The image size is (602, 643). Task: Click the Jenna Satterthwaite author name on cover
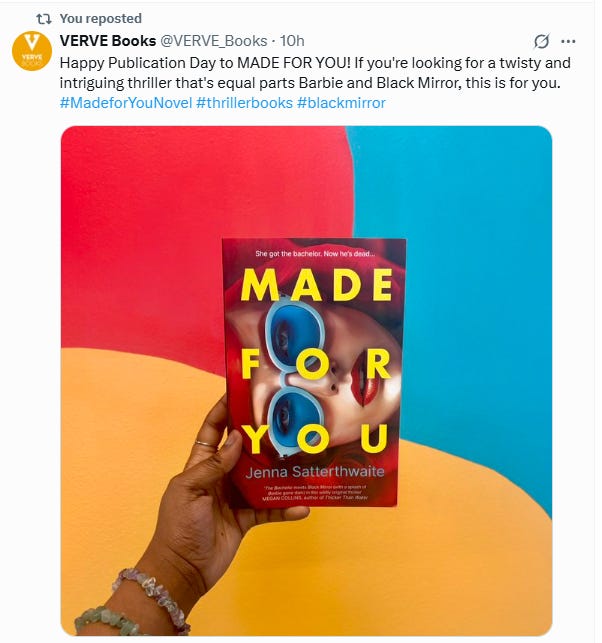[315, 472]
